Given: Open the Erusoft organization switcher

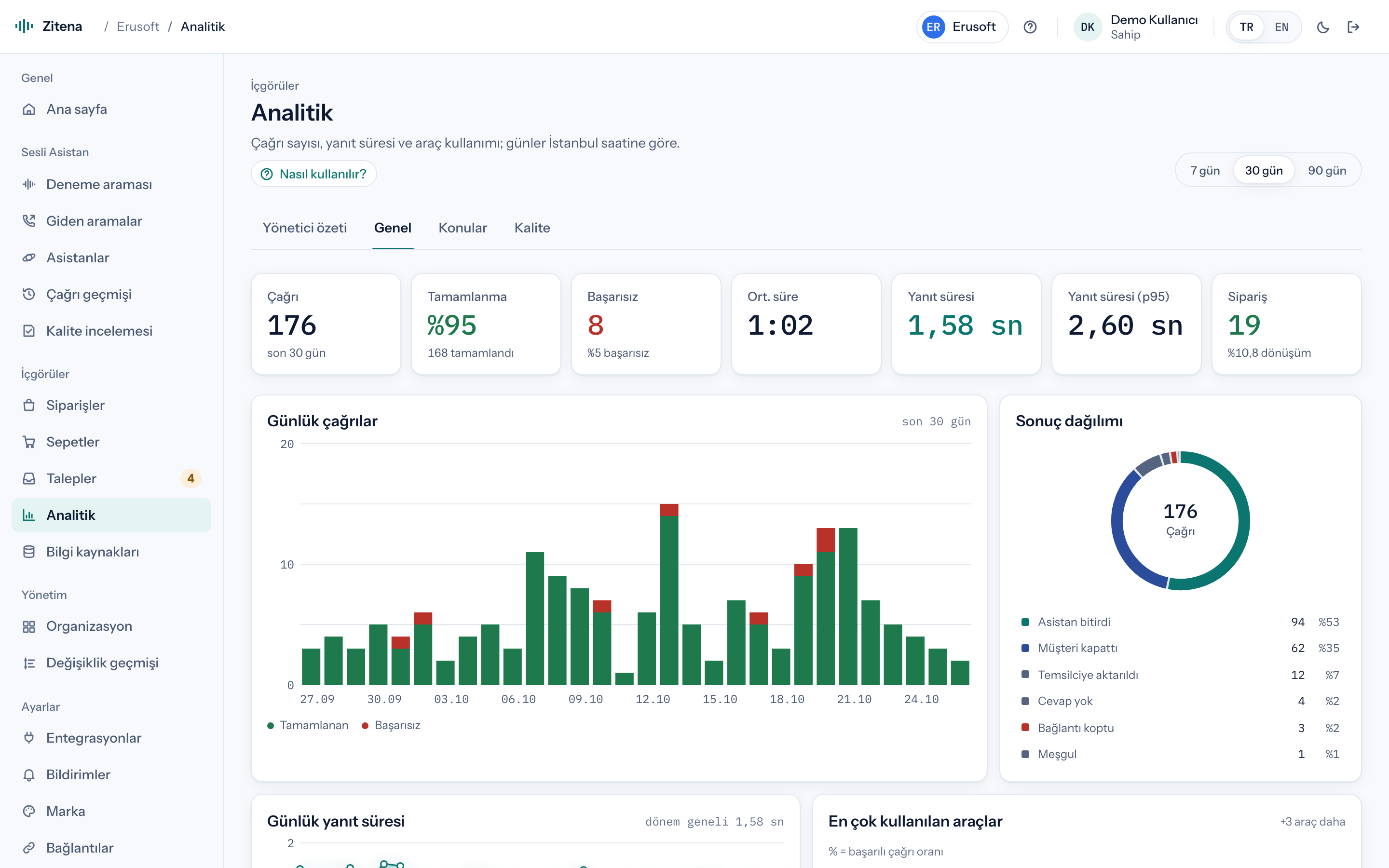Looking at the screenshot, I should [x=962, y=27].
